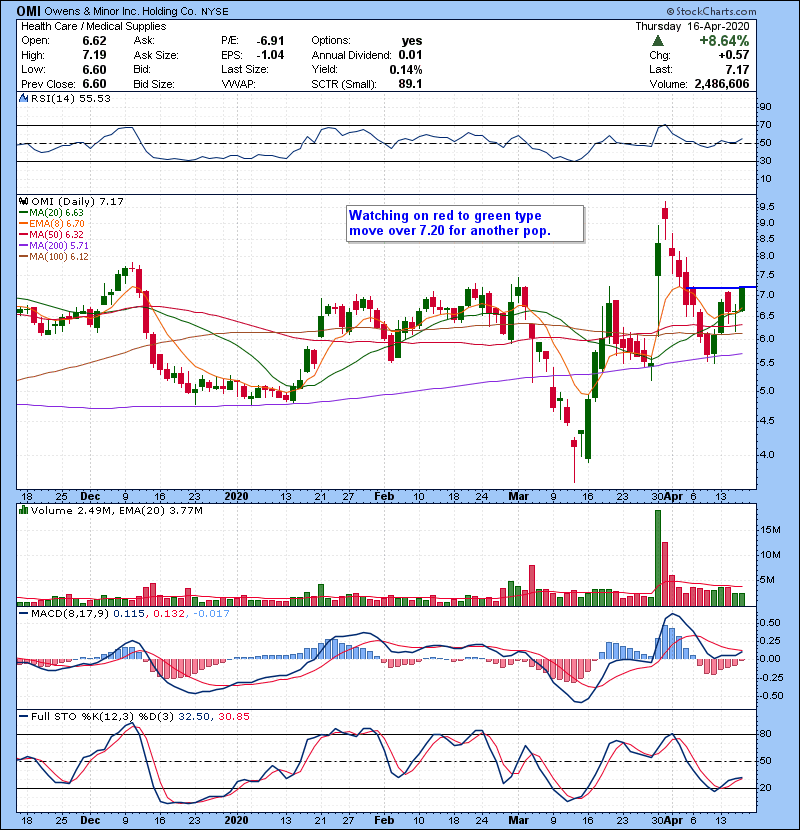Click the Low price value
800x830 pixels.
(94, 70)
